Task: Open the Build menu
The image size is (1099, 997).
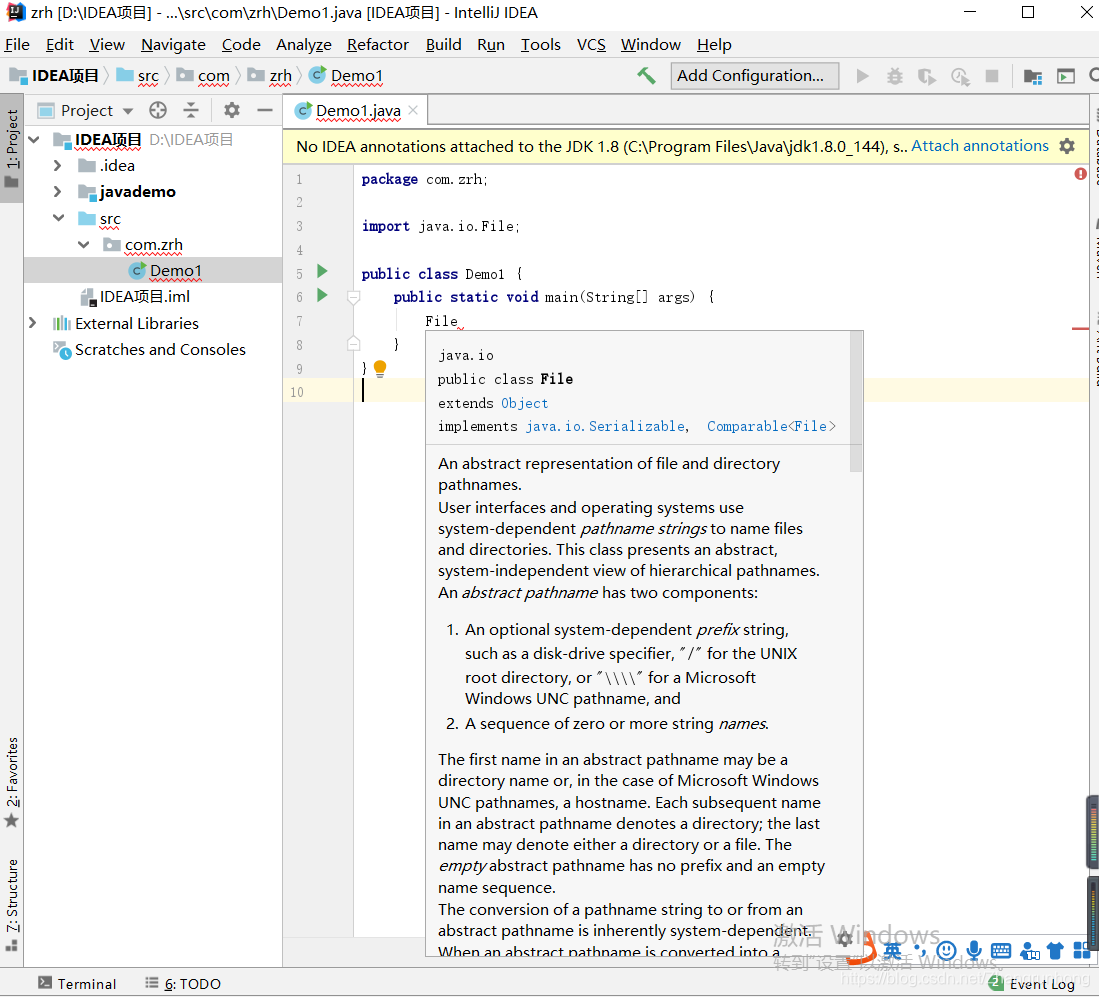Action: [443, 44]
